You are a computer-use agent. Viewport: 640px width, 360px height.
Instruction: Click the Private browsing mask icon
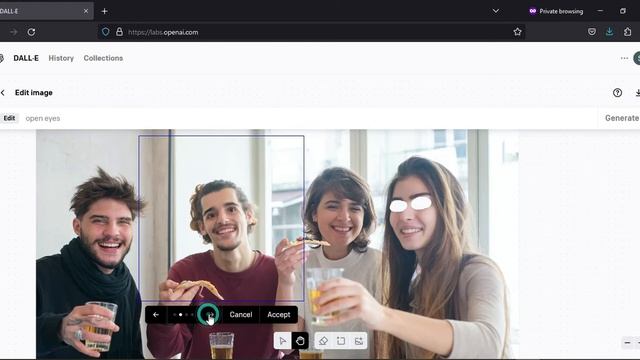coord(533,11)
